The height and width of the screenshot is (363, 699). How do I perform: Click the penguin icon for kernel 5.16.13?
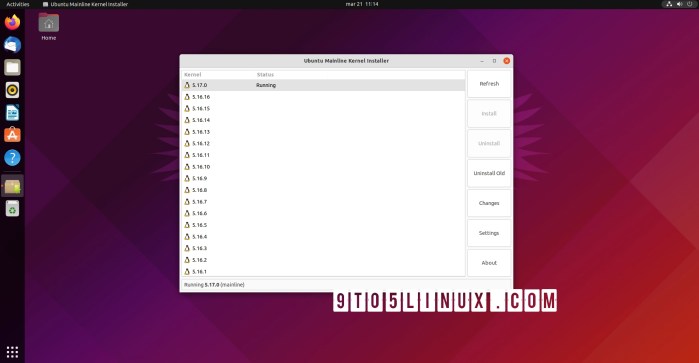click(x=187, y=132)
